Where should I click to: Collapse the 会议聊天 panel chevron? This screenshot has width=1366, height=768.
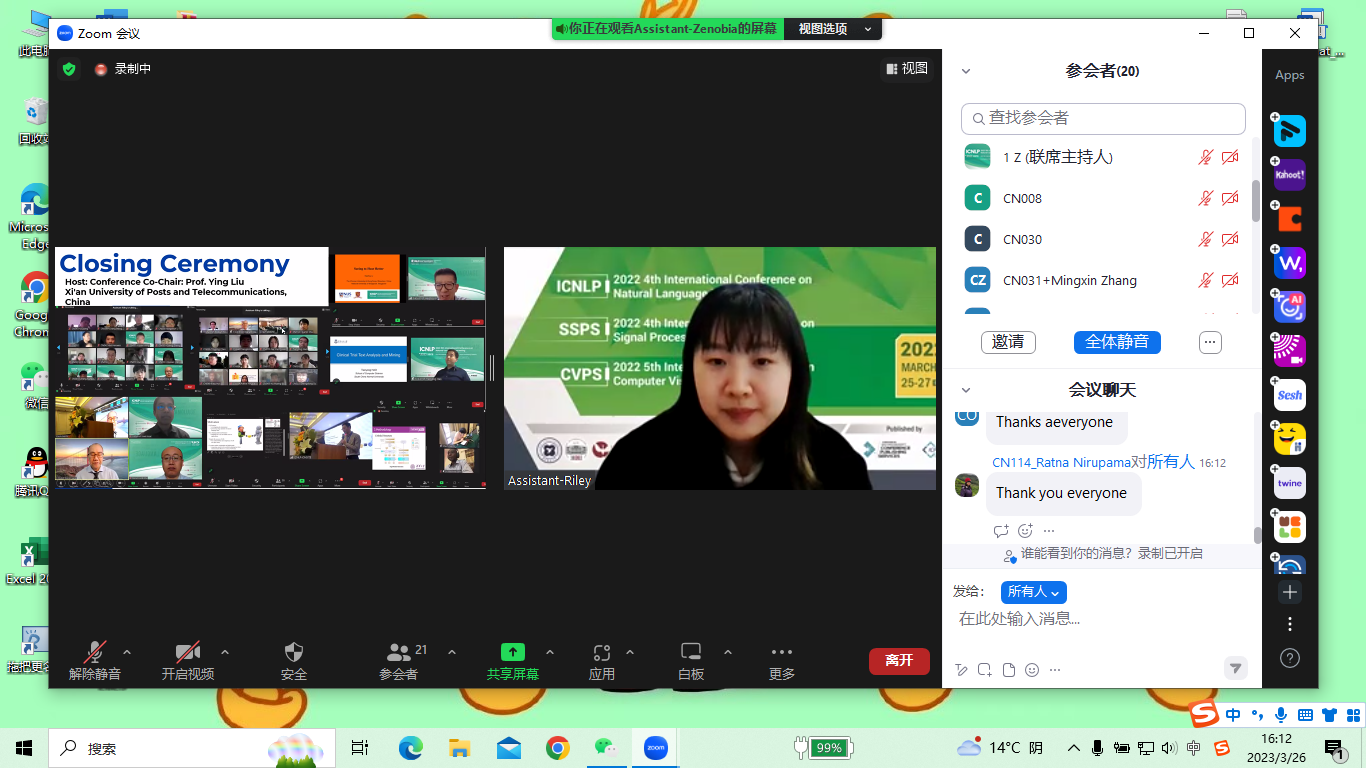[x=966, y=390]
